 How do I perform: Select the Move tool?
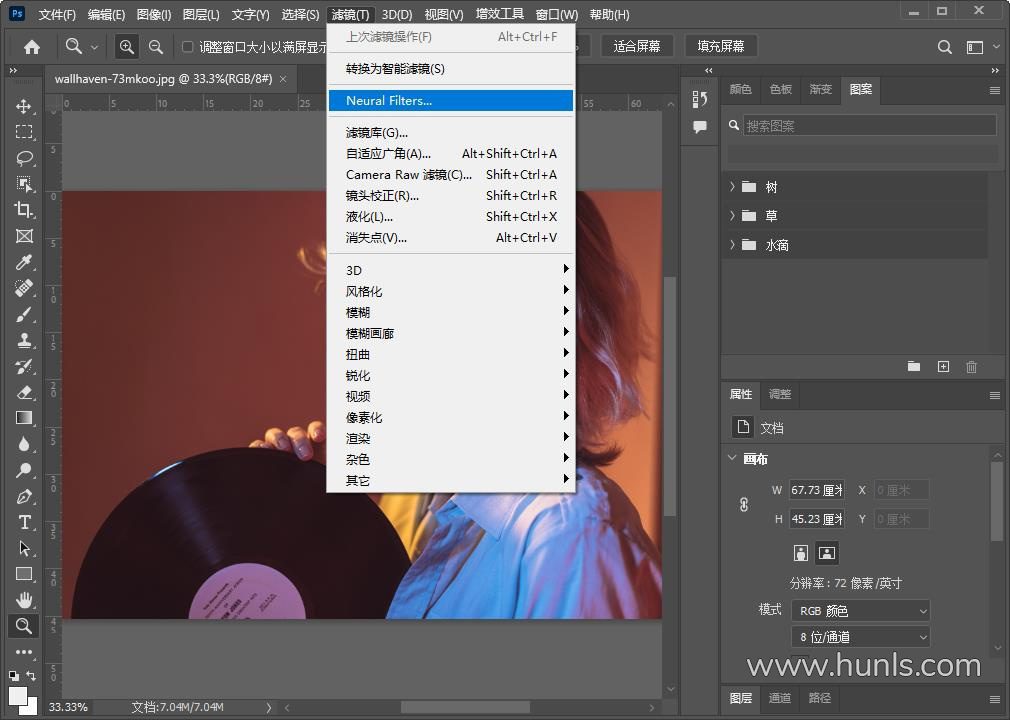pyautogui.click(x=24, y=106)
